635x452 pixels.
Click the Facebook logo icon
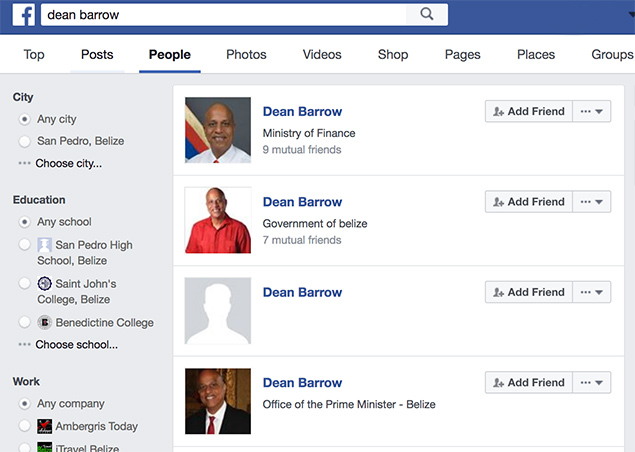tap(23, 15)
